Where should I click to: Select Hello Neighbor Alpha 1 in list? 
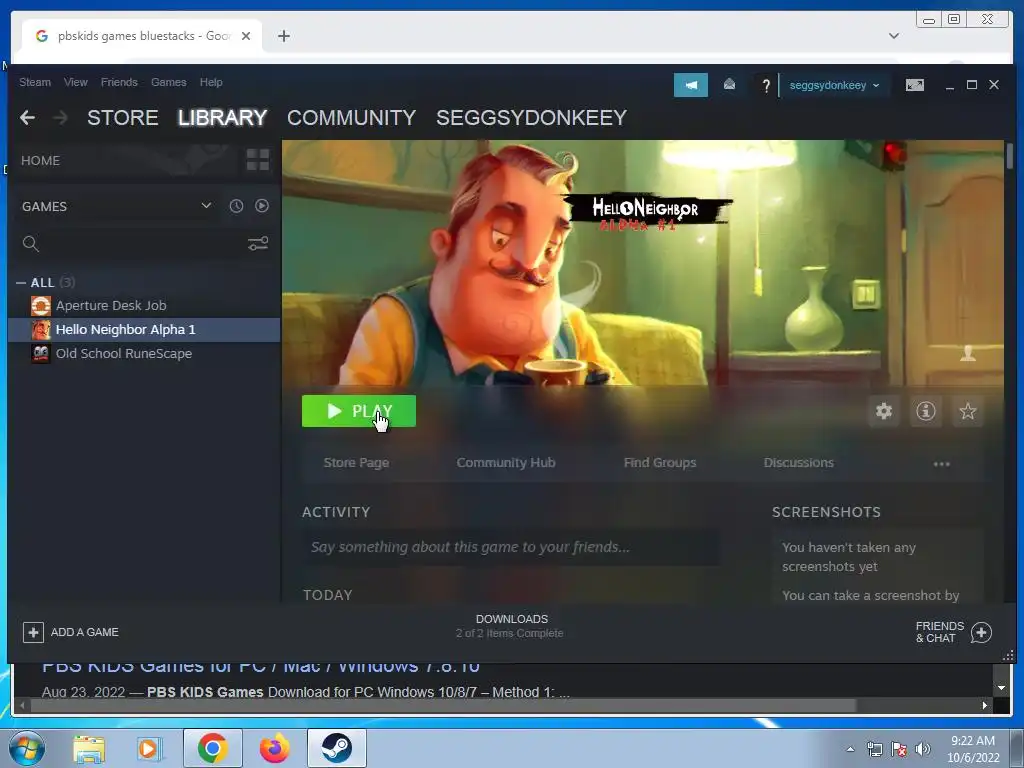[x=144, y=330]
